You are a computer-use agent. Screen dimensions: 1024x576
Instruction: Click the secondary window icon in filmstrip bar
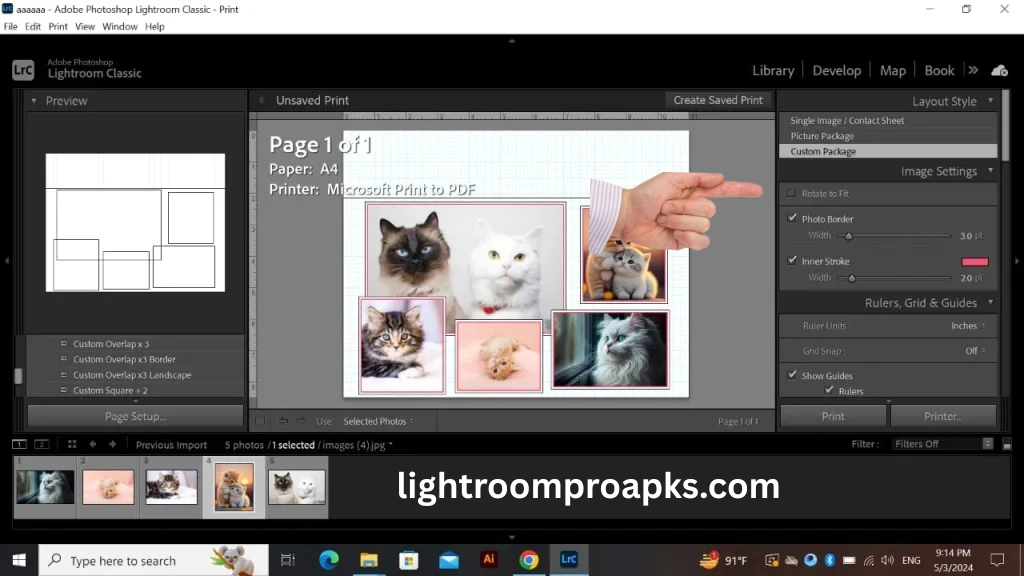(x=40, y=443)
